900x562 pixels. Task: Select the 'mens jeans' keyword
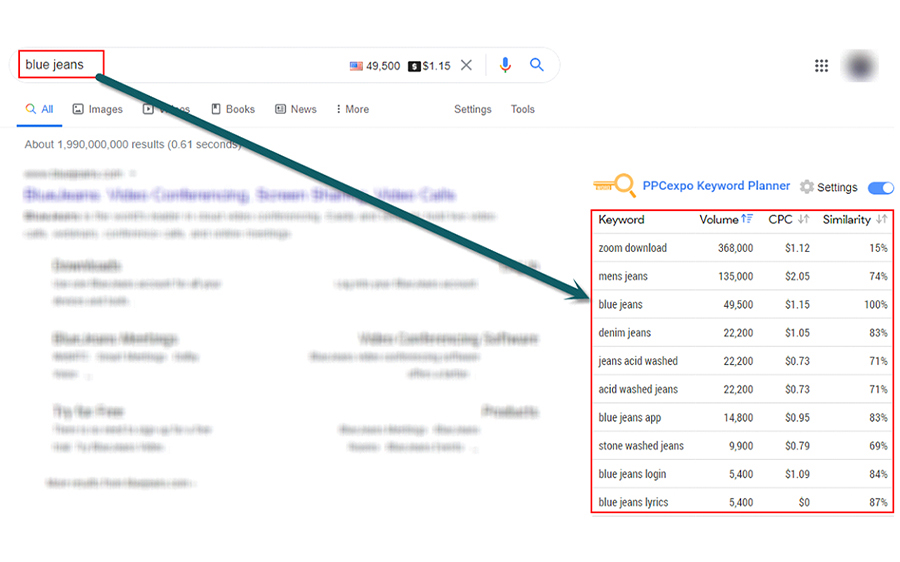point(623,276)
